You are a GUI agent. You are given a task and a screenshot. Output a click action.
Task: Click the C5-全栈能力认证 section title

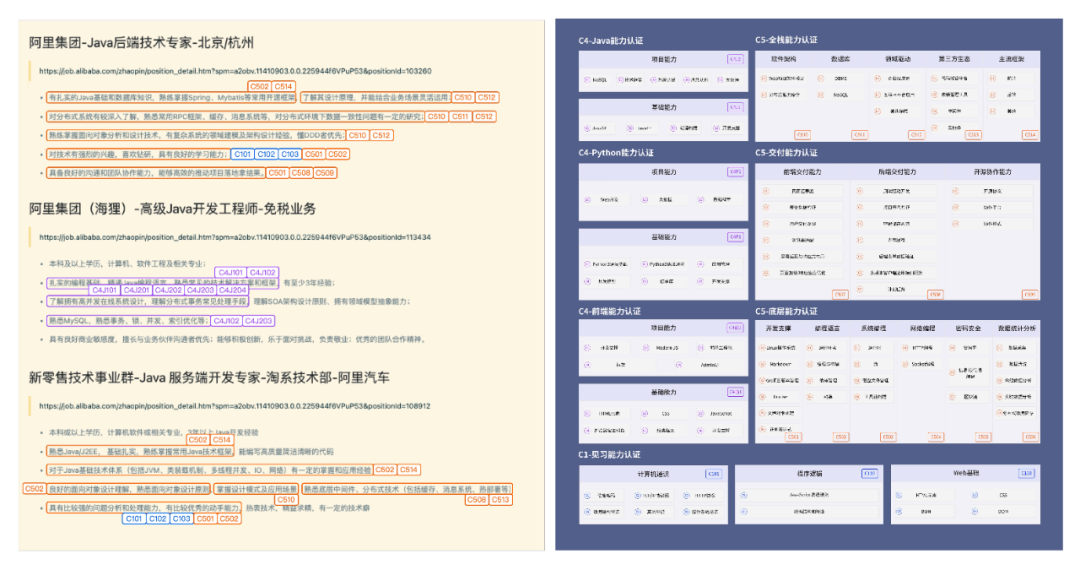(786, 40)
